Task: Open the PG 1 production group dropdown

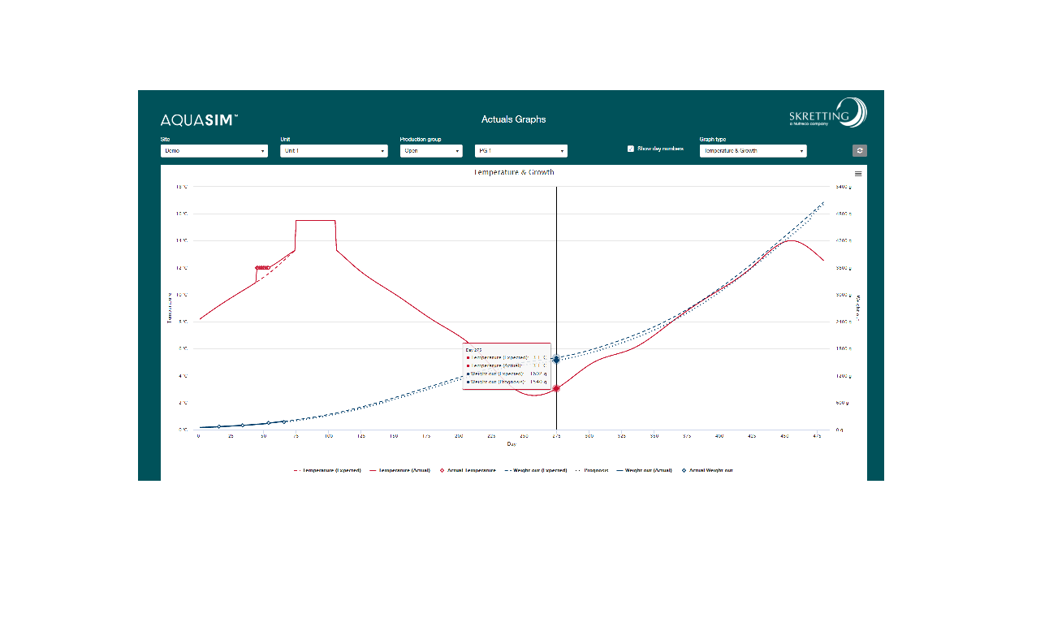Action: pos(521,151)
